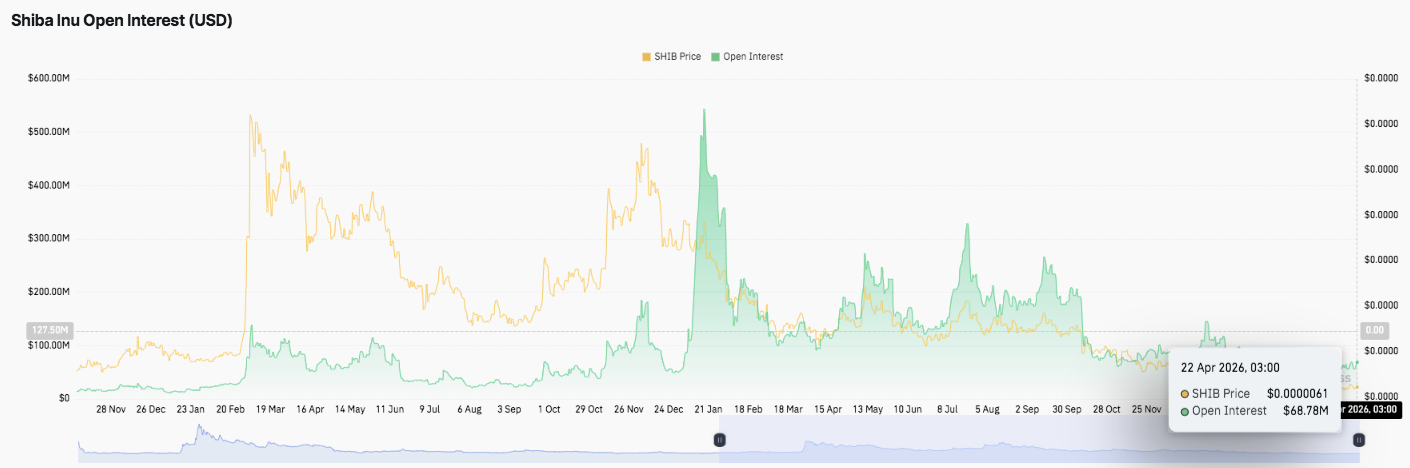
Task: Click the 0.00 crosshair label on right axis
Action: coord(1374,330)
